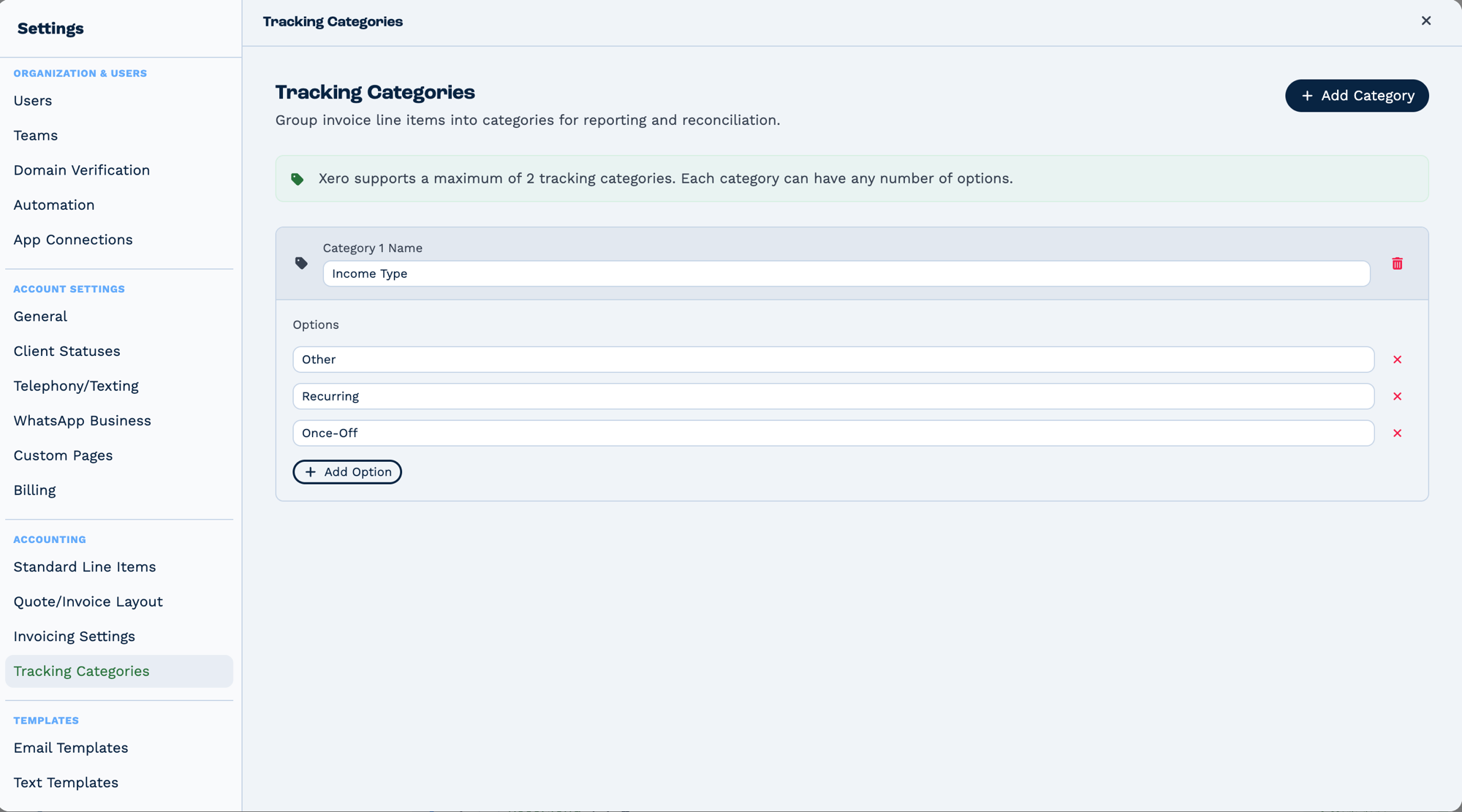
Task: Open WhatsApp Business settings
Action: coord(83,420)
